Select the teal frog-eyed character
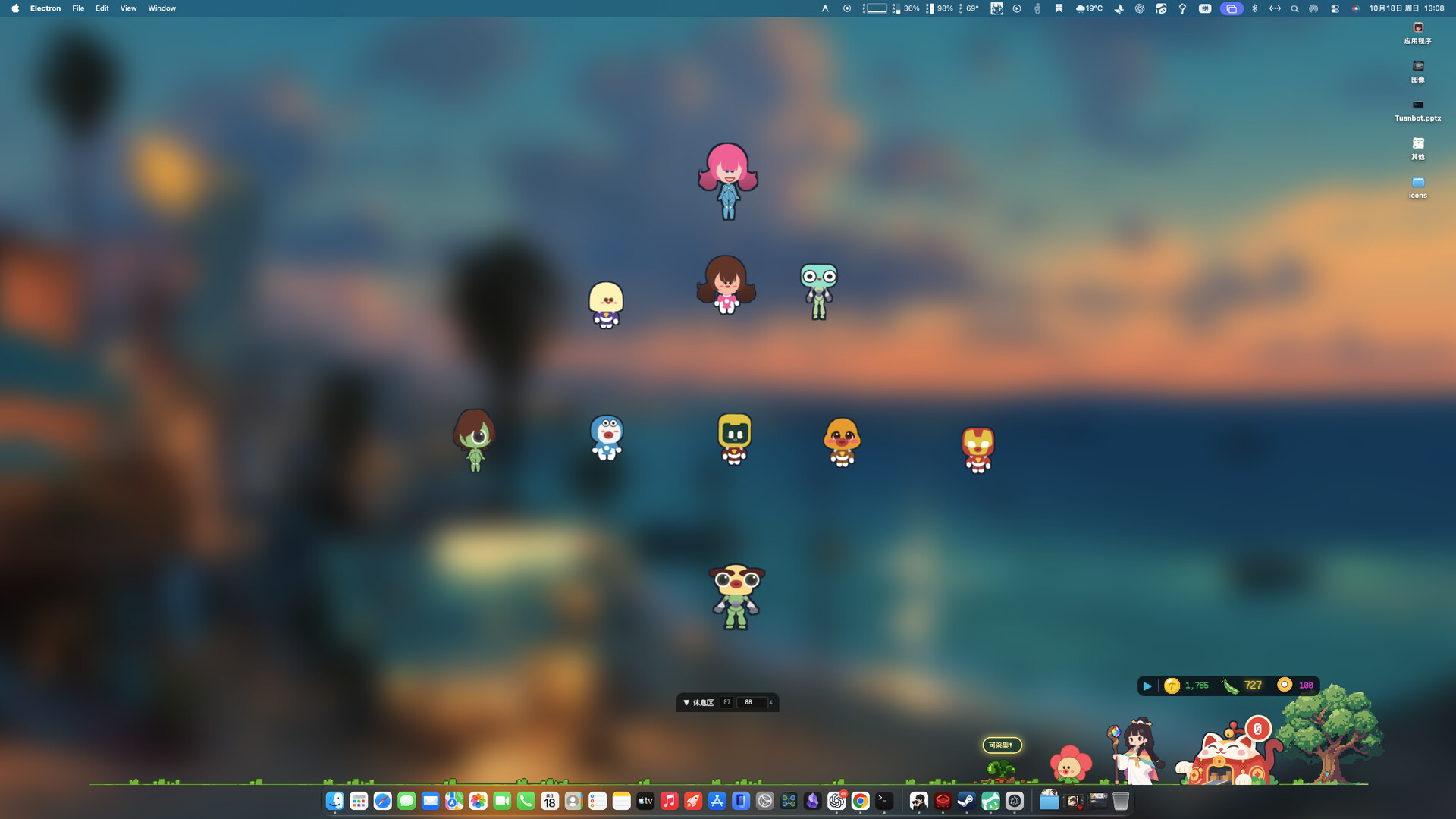This screenshot has height=819, width=1456. tap(818, 291)
